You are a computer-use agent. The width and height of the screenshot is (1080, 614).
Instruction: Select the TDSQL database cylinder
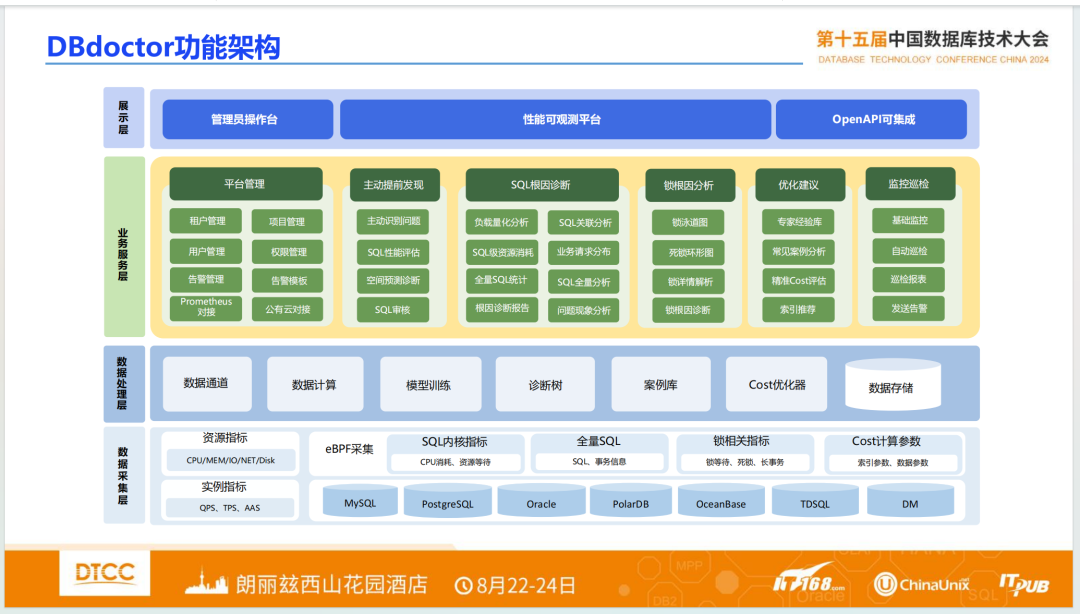816,501
